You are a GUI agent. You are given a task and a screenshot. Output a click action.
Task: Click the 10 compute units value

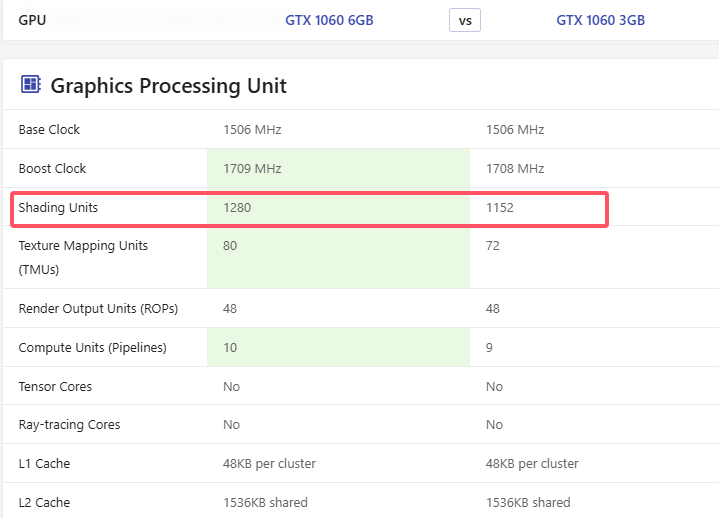tap(230, 348)
